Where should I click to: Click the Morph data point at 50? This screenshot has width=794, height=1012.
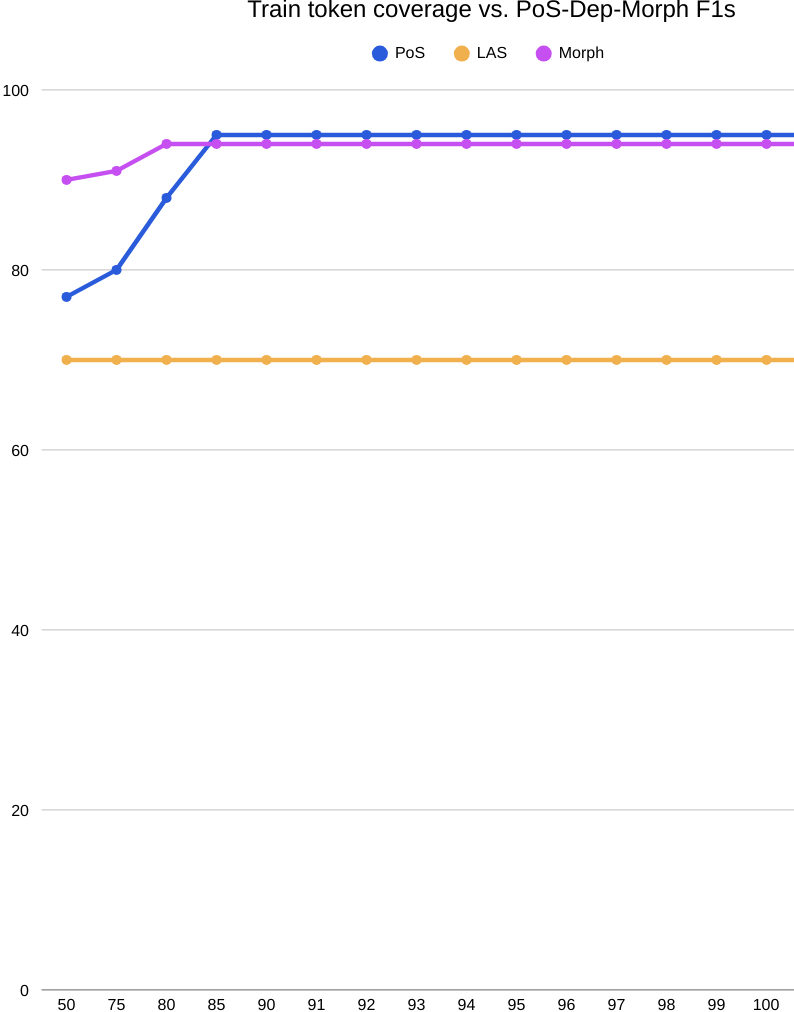pos(67,180)
